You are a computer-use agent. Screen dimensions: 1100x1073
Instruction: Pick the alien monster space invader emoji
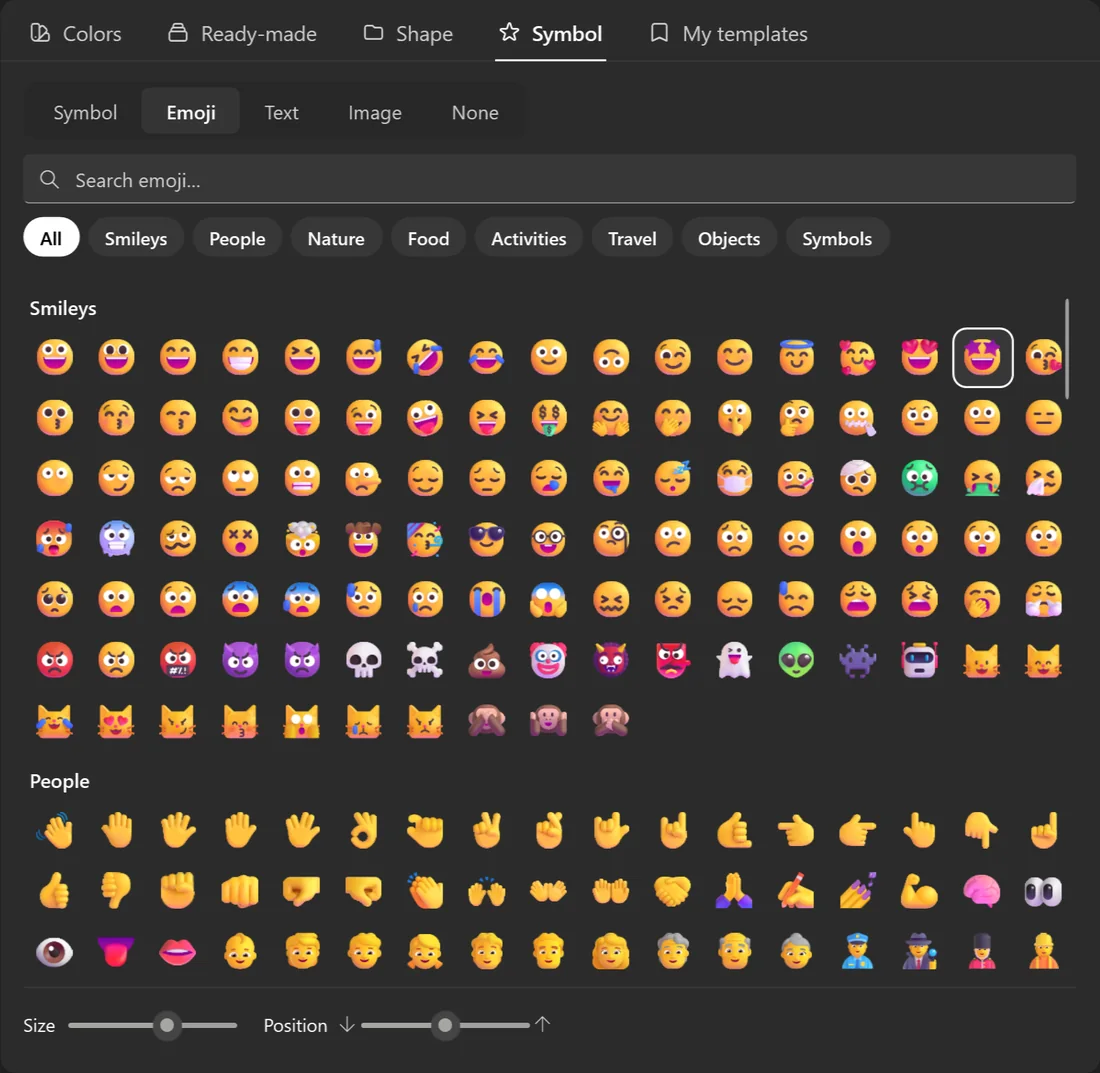pos(857,660)
